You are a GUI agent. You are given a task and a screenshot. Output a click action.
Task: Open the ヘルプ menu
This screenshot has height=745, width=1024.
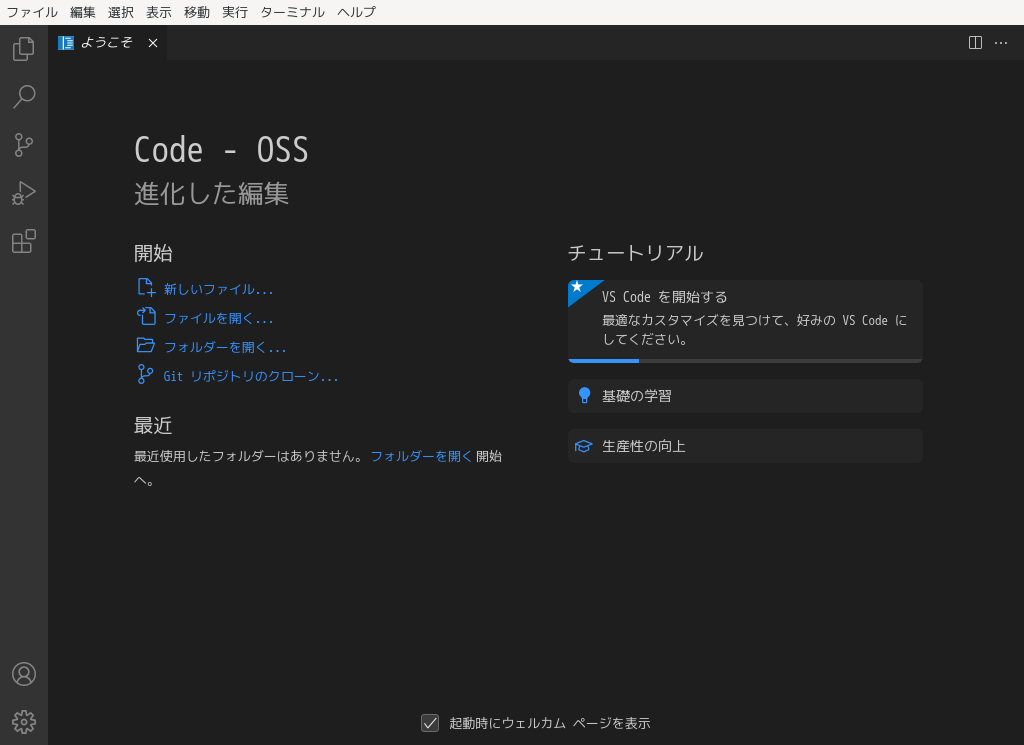(357, 12)
